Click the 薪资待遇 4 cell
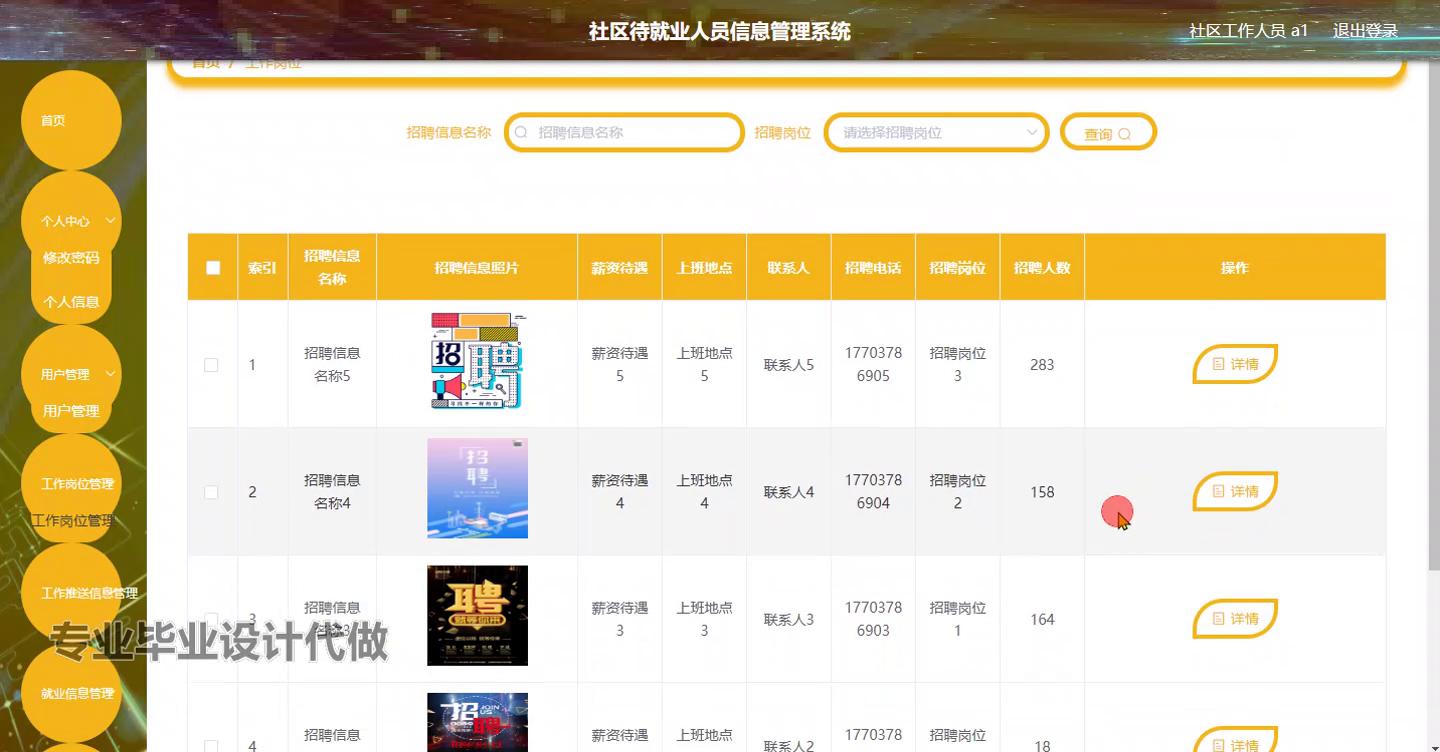This screenshot has height=752, width=1440. click(x=619, y=491)
